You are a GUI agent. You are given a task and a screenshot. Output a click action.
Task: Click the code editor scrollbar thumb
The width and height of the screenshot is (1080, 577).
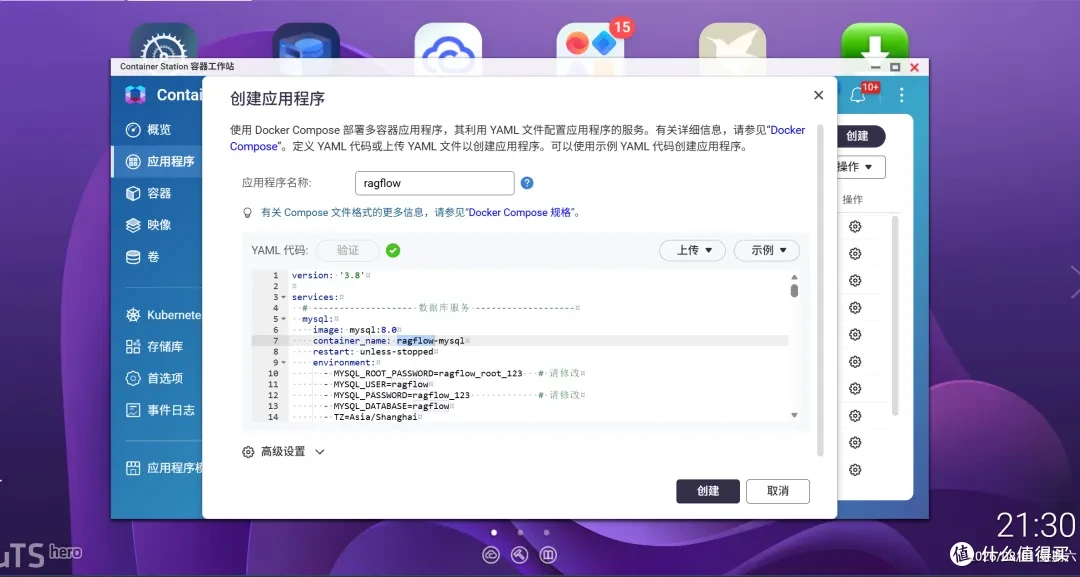[794, 291]
